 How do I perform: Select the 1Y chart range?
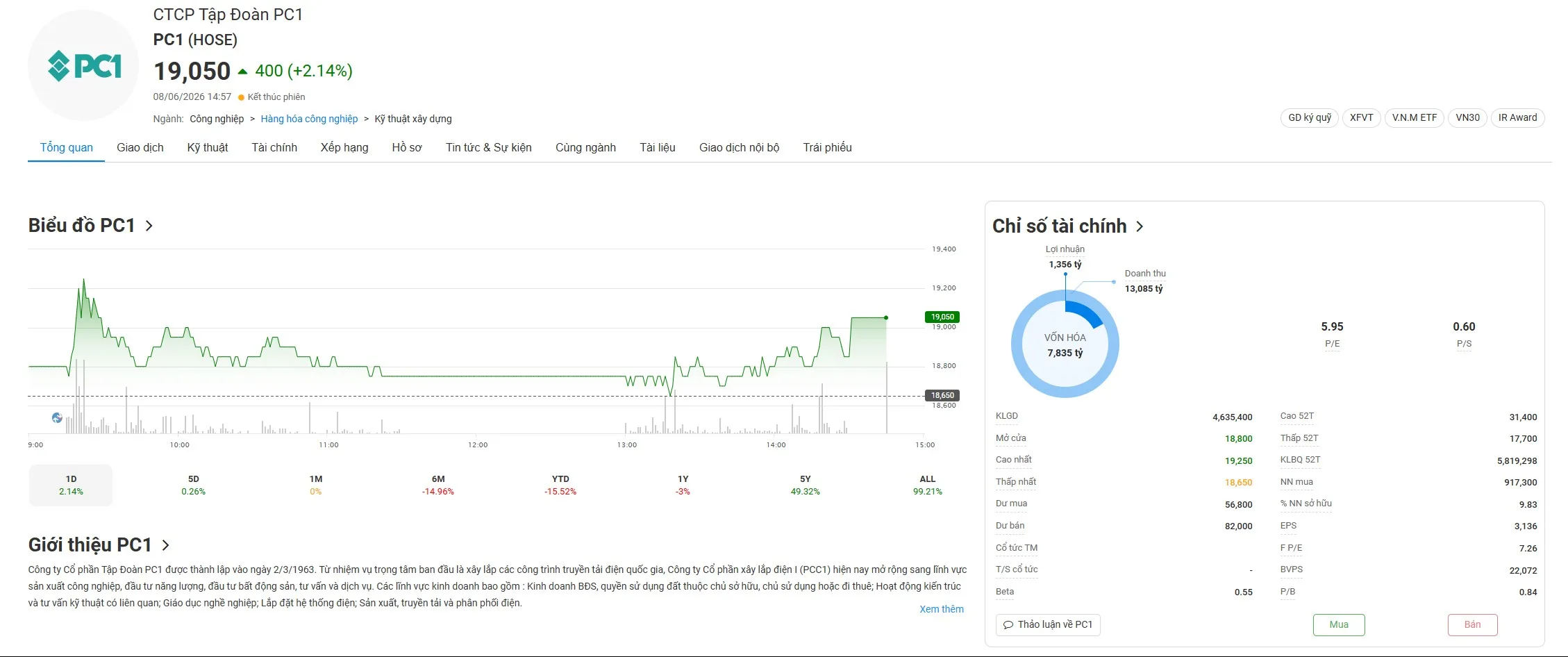683,485
